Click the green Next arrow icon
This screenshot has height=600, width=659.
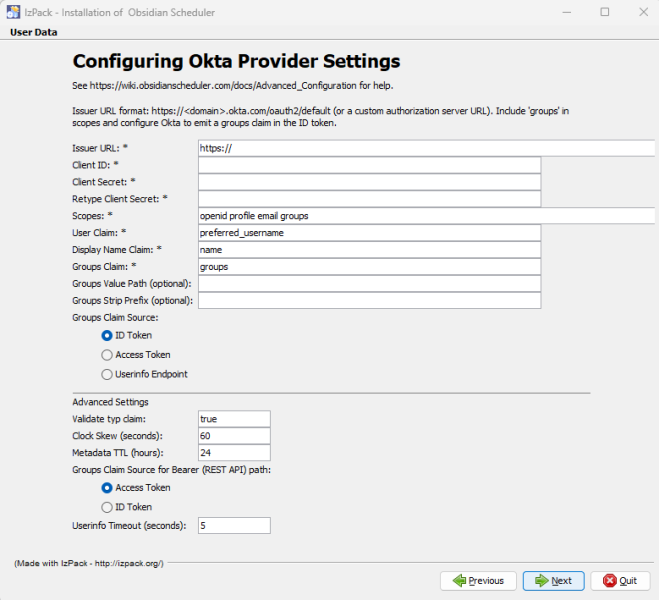(542, 581)
